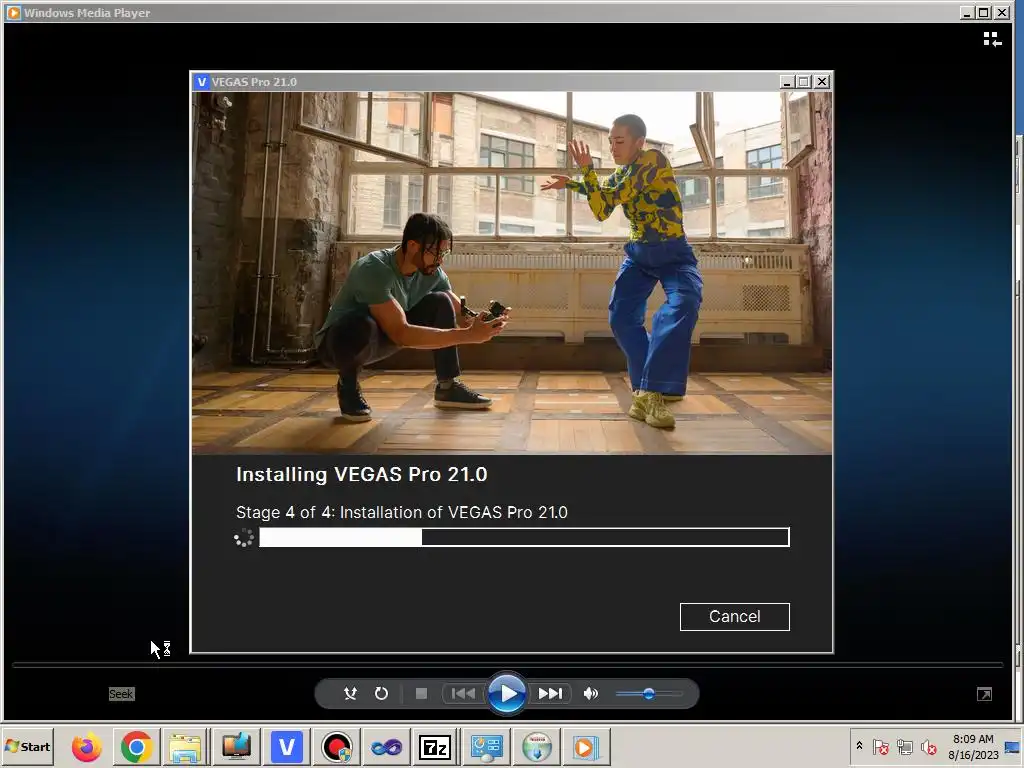Screen dimensions: 1024x768
Task: Click the Switch to Library icon
Action: 993,39
